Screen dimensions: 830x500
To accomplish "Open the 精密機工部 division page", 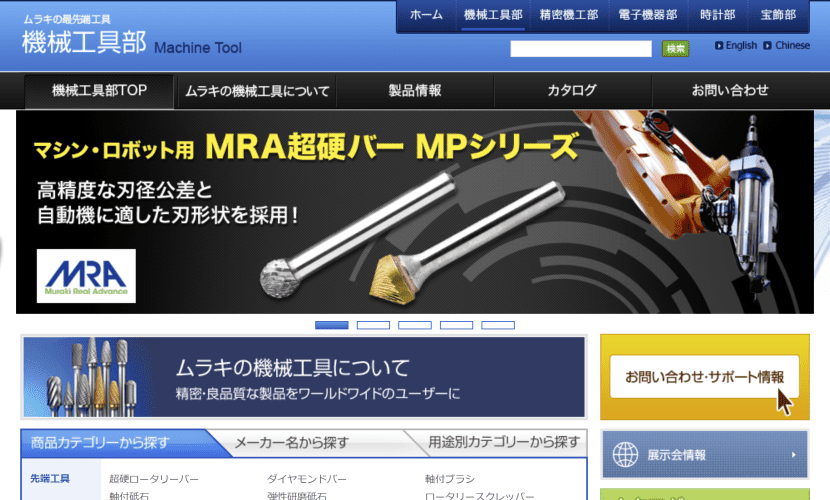I will point(569,15).
